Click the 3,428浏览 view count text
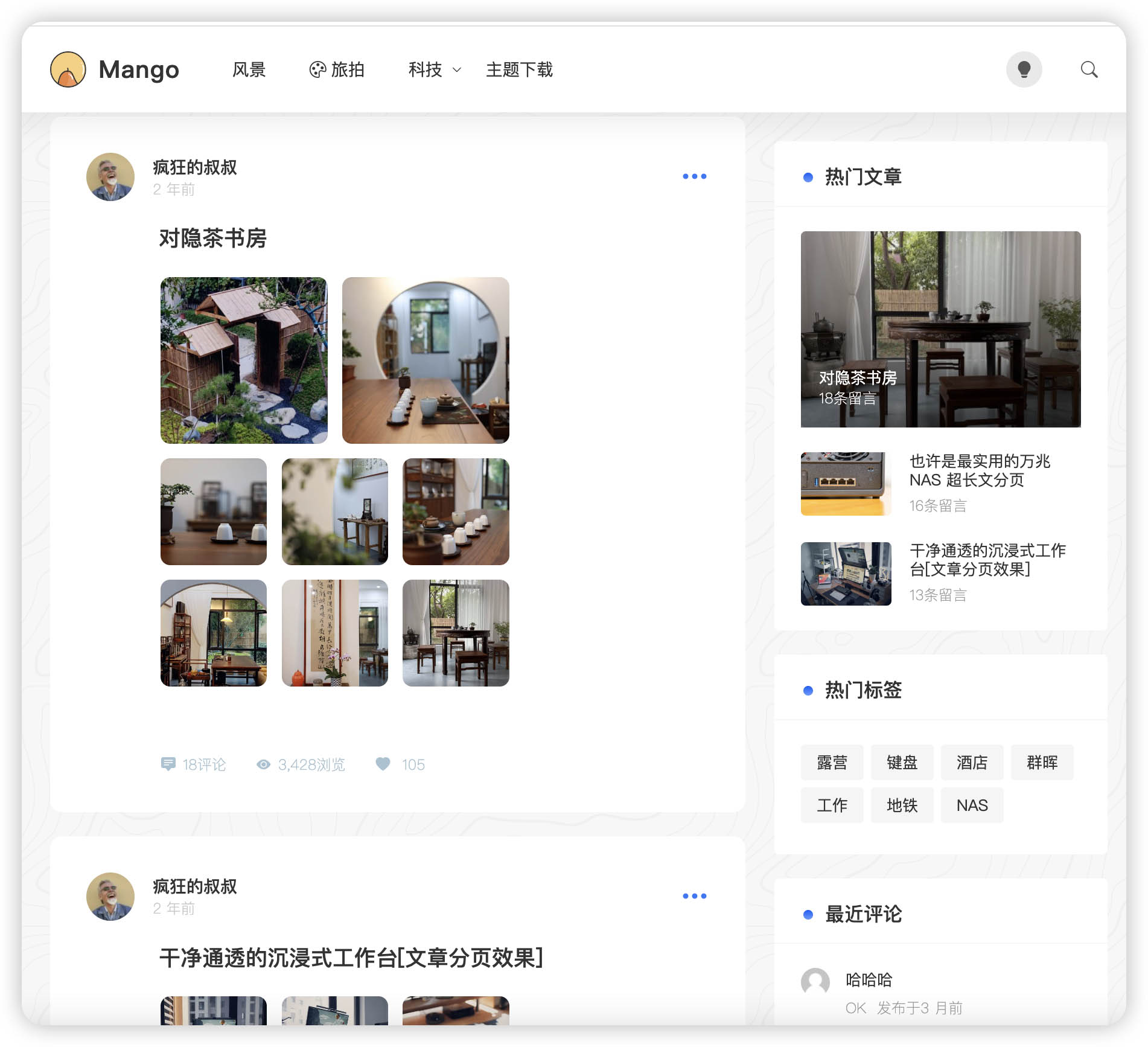The image size is (1148, 1047). 311,765
